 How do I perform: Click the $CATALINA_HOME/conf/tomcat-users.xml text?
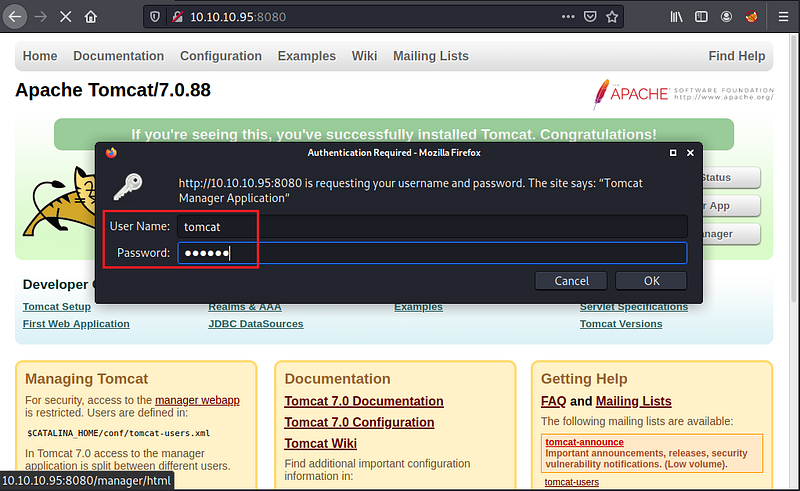click(x=118, y=433)
